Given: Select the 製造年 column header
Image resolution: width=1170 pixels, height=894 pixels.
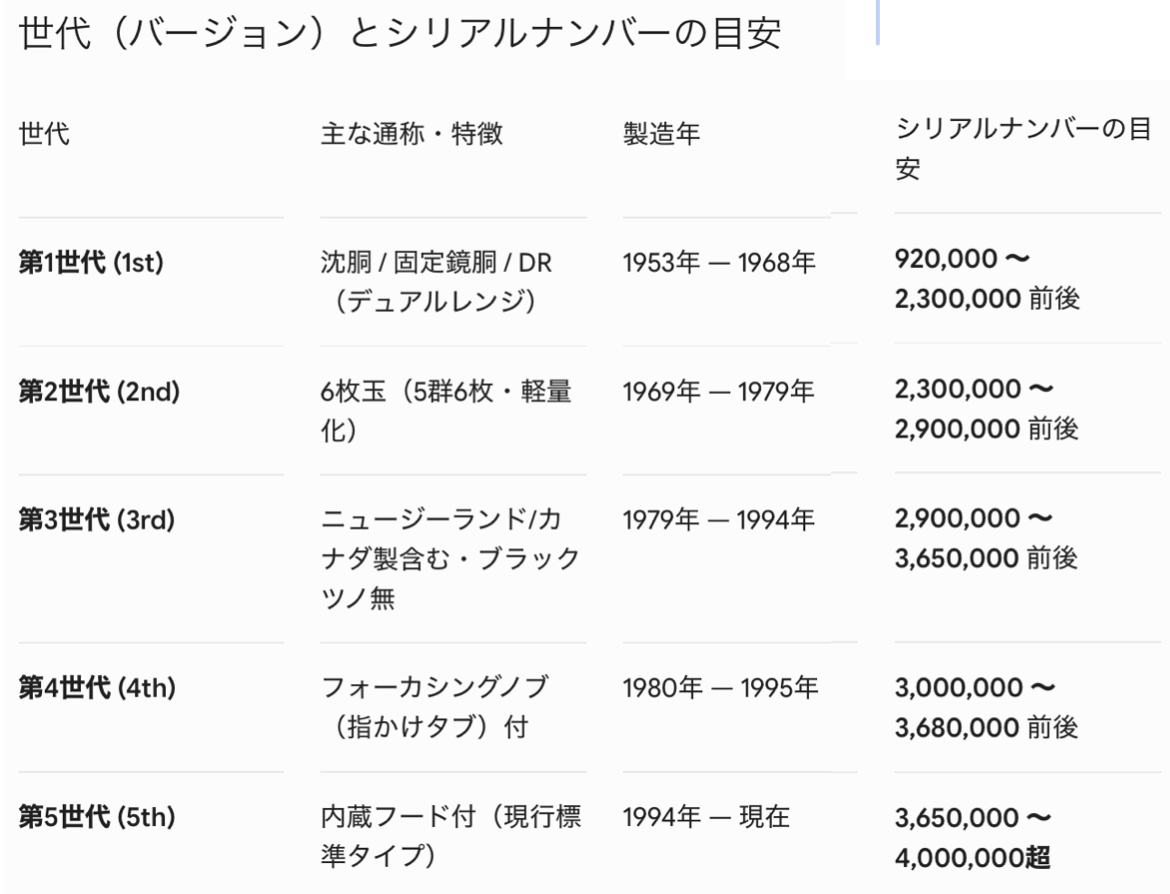Looking at the screenshot, I should click(661, 134).
